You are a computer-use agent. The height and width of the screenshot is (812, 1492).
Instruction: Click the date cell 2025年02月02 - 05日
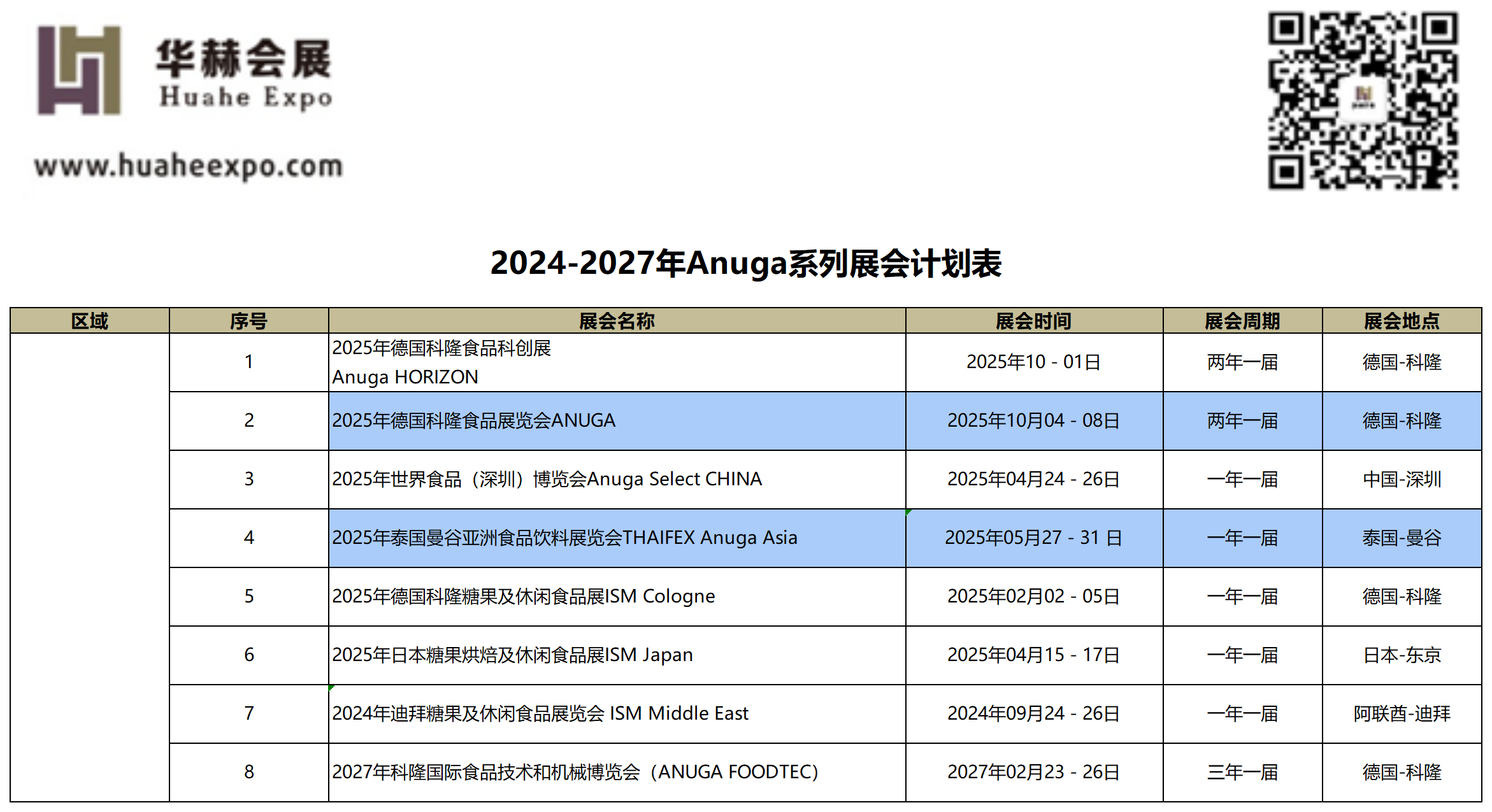tap(1035, 597)
